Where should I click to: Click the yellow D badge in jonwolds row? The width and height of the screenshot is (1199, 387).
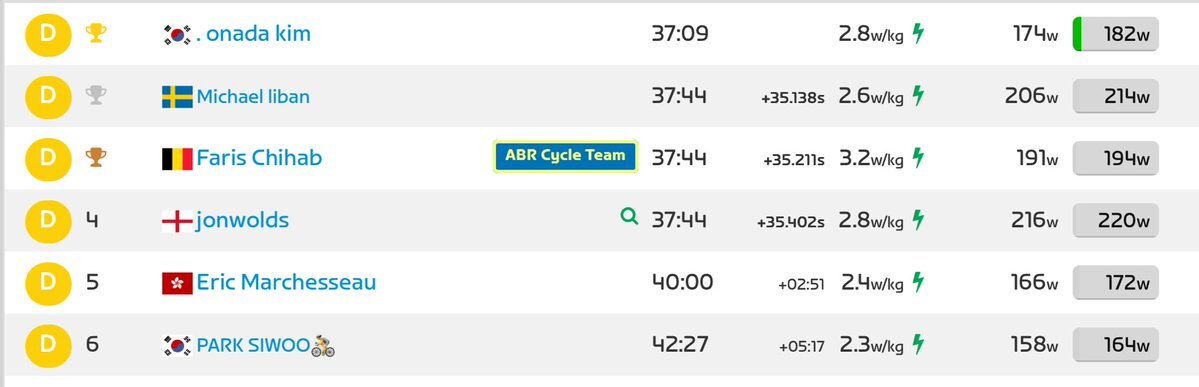(48, 220)
